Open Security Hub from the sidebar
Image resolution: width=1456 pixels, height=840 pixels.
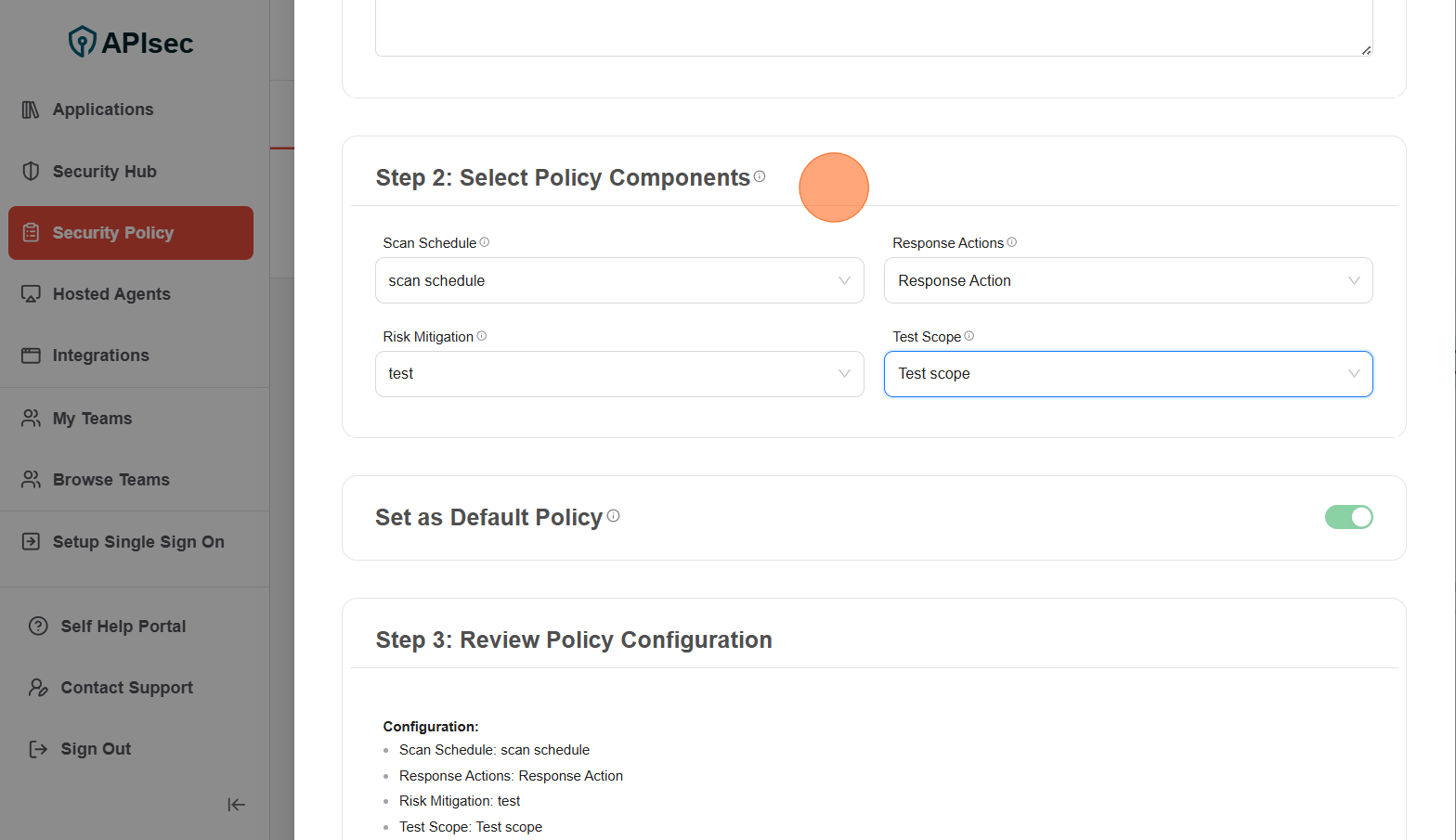pos(104,172)
